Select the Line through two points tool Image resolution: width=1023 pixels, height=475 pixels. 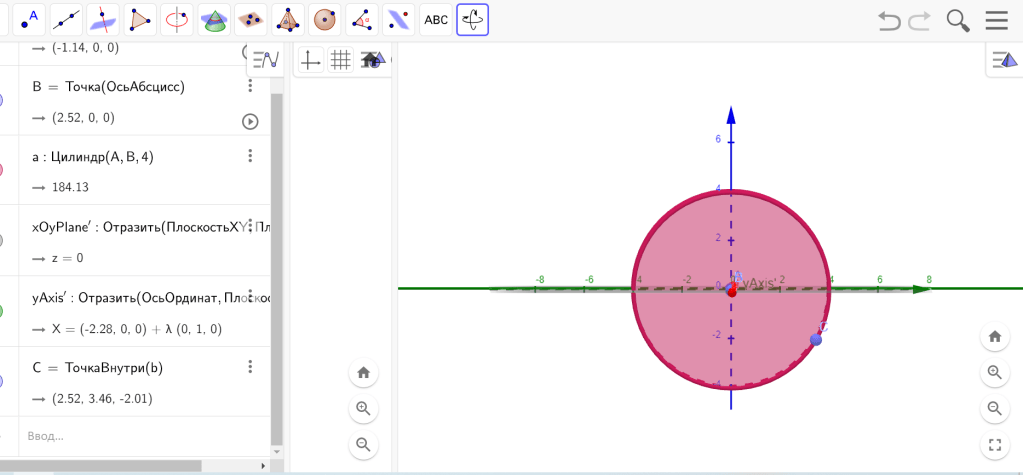coord(67,19)
